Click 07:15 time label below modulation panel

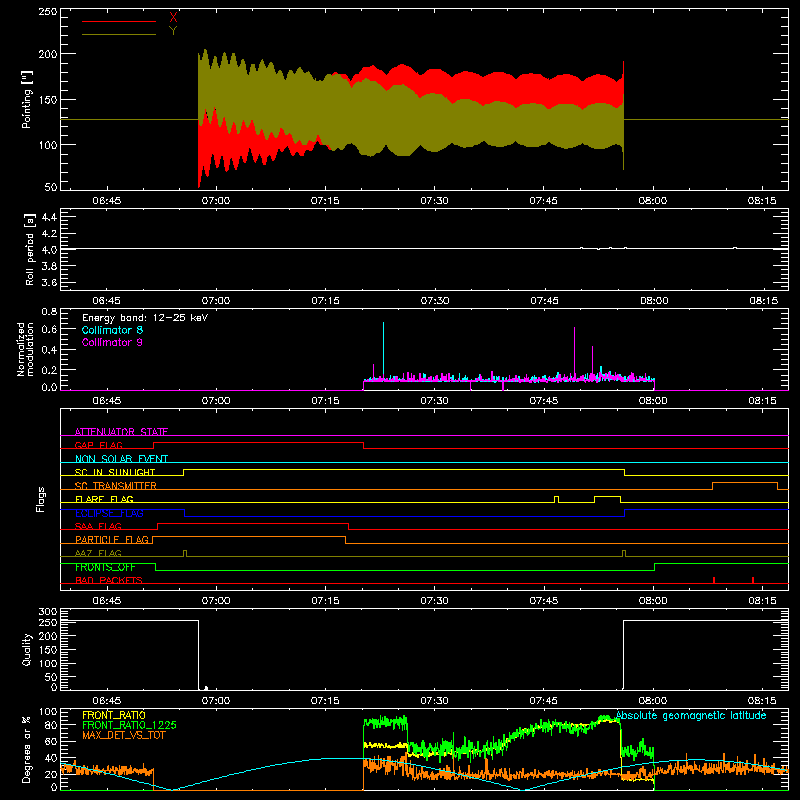click(x=325, y=401)
